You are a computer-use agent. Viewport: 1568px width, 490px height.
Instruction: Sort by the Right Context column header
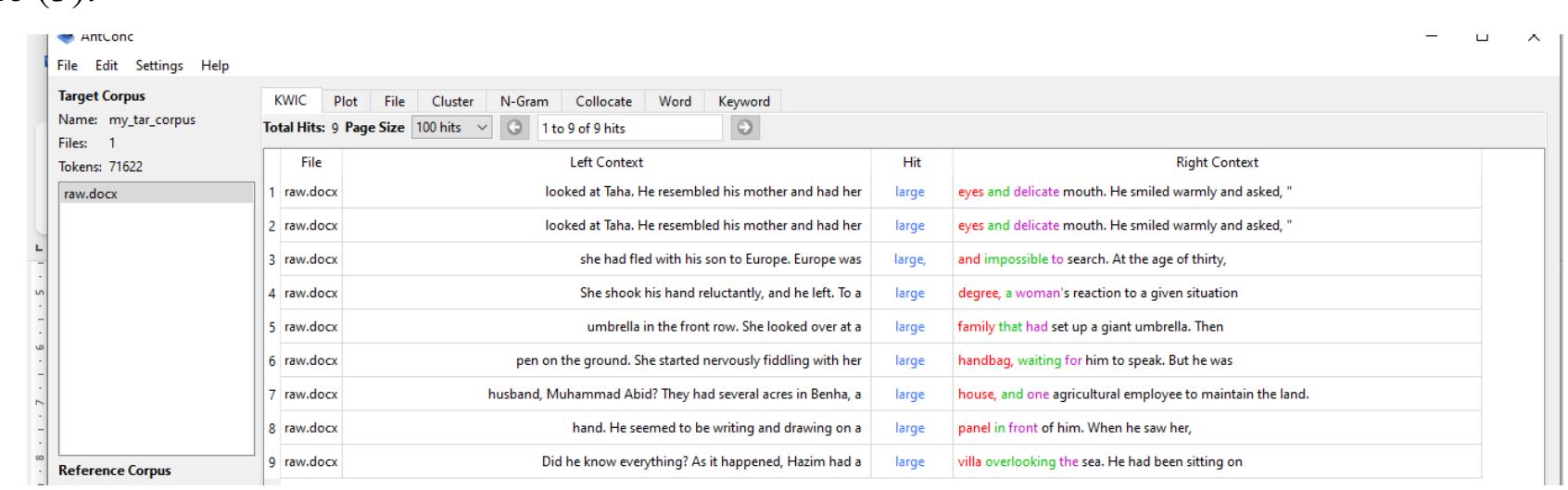[x=1216, y=163]
